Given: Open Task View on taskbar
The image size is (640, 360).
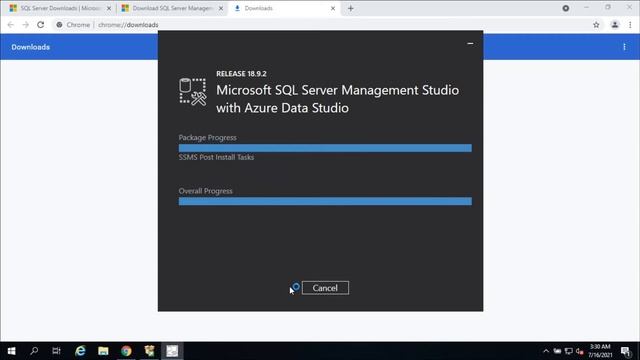Looking at the screenshot, I should click(x=56, y=351).
